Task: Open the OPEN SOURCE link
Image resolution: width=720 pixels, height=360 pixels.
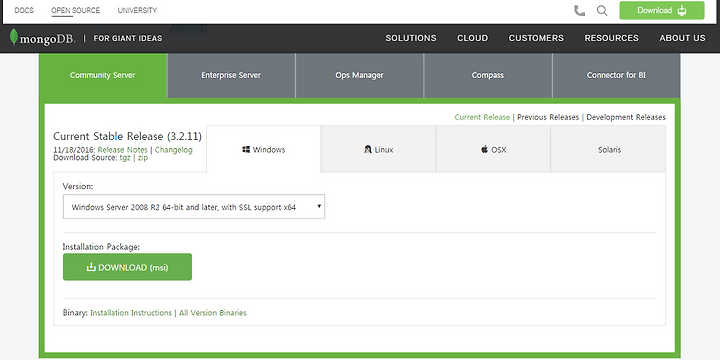Action: pos(75,10)
